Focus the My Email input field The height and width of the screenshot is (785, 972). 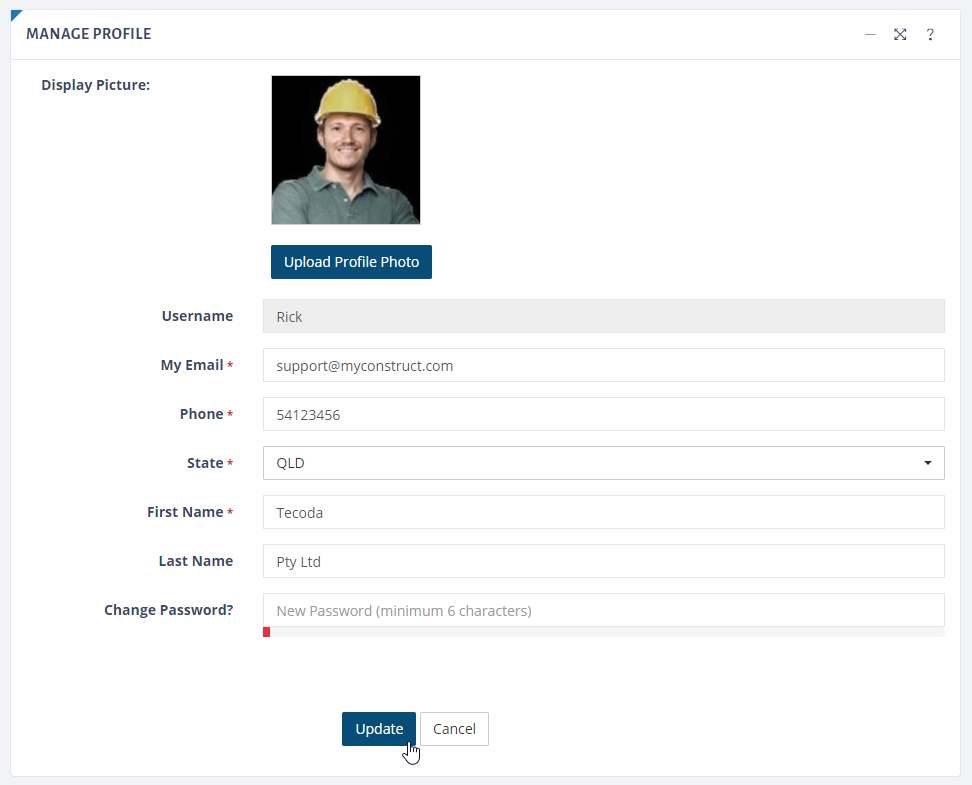603,365
